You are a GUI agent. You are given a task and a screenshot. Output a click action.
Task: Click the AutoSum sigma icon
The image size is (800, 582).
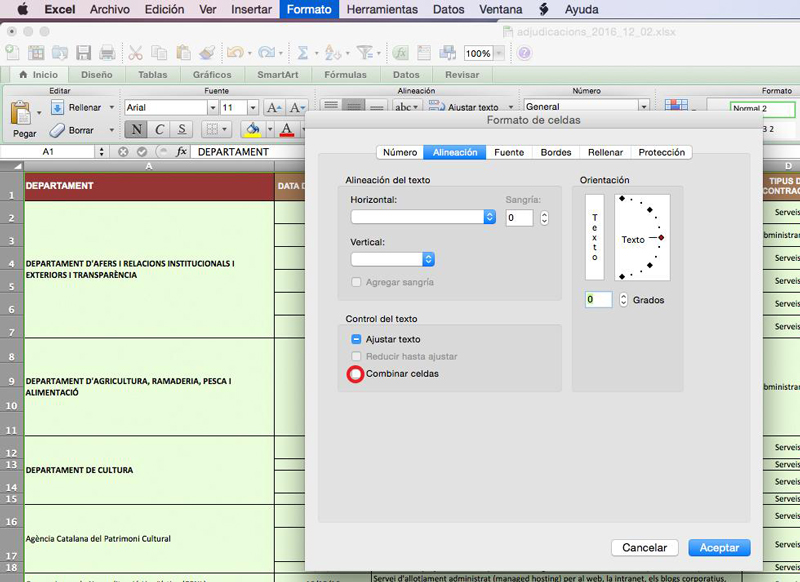point(303,53)
